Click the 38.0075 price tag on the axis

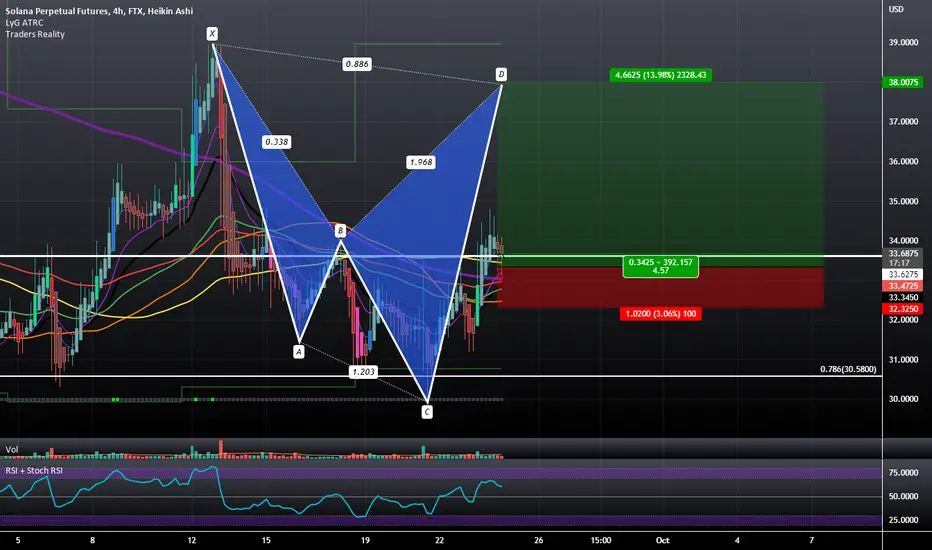(903, 82)
